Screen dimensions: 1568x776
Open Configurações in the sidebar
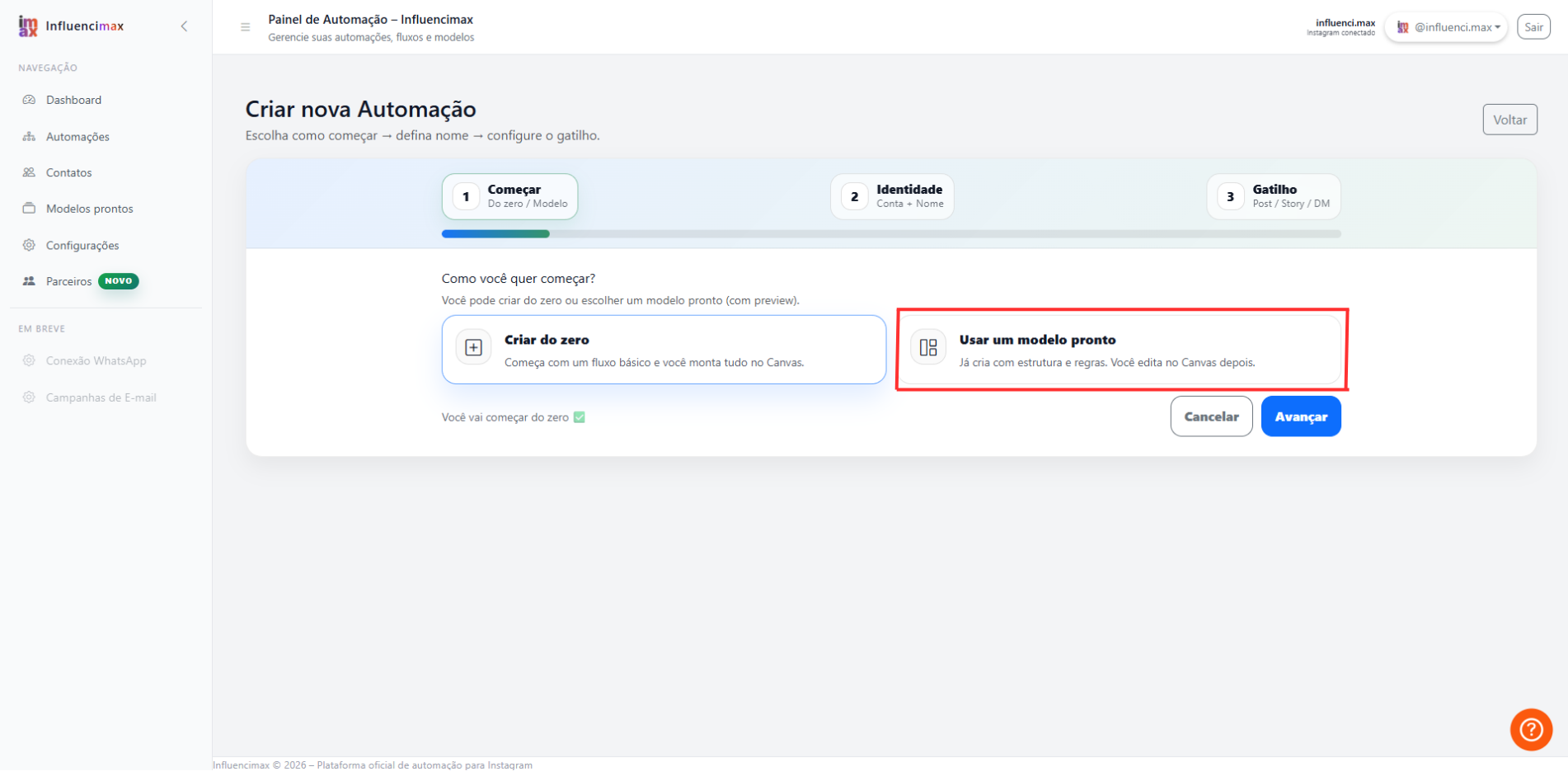click(82, 246)
